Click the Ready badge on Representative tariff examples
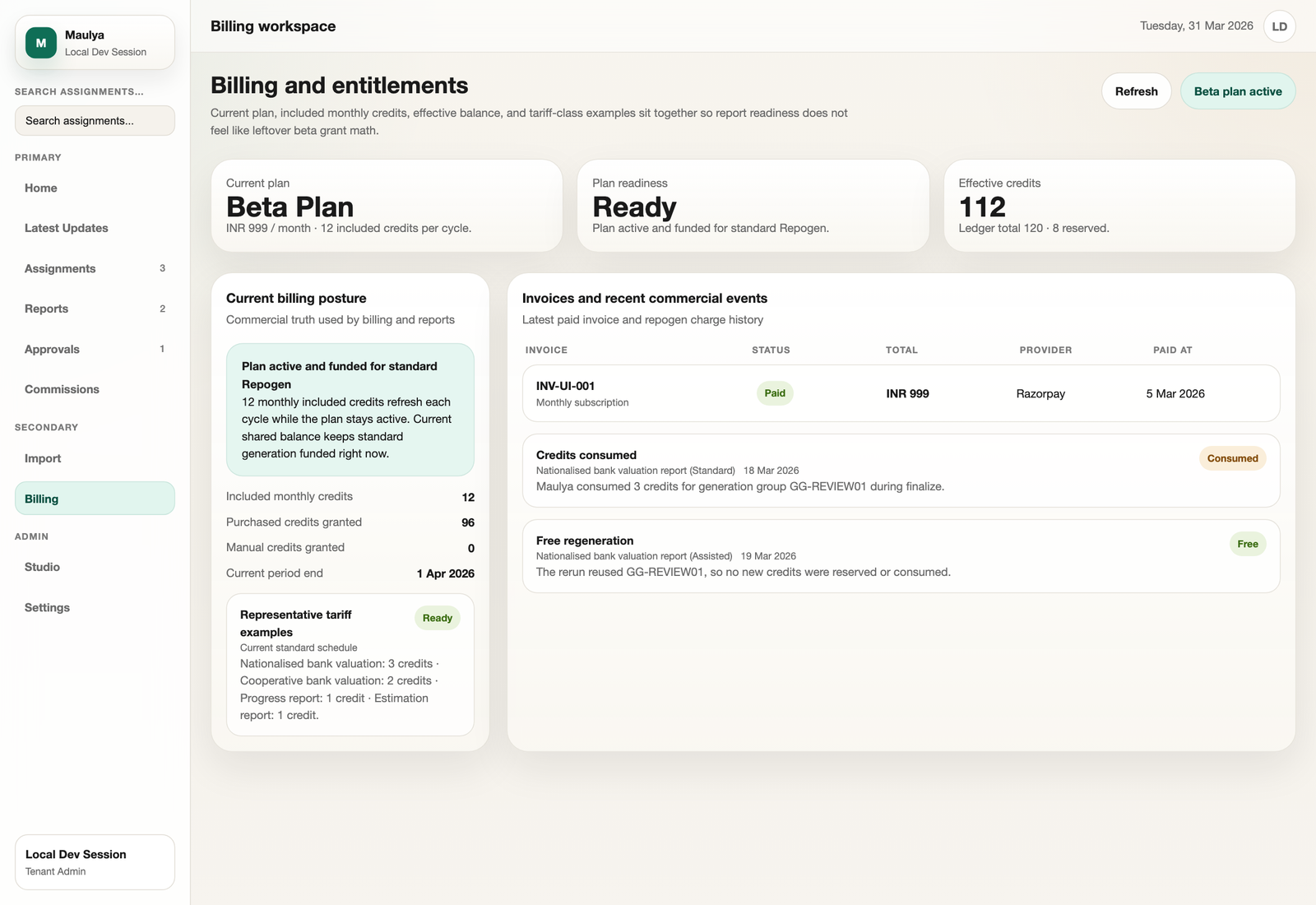The height and width of the screenshot is (905, 1316). [437, 617]
